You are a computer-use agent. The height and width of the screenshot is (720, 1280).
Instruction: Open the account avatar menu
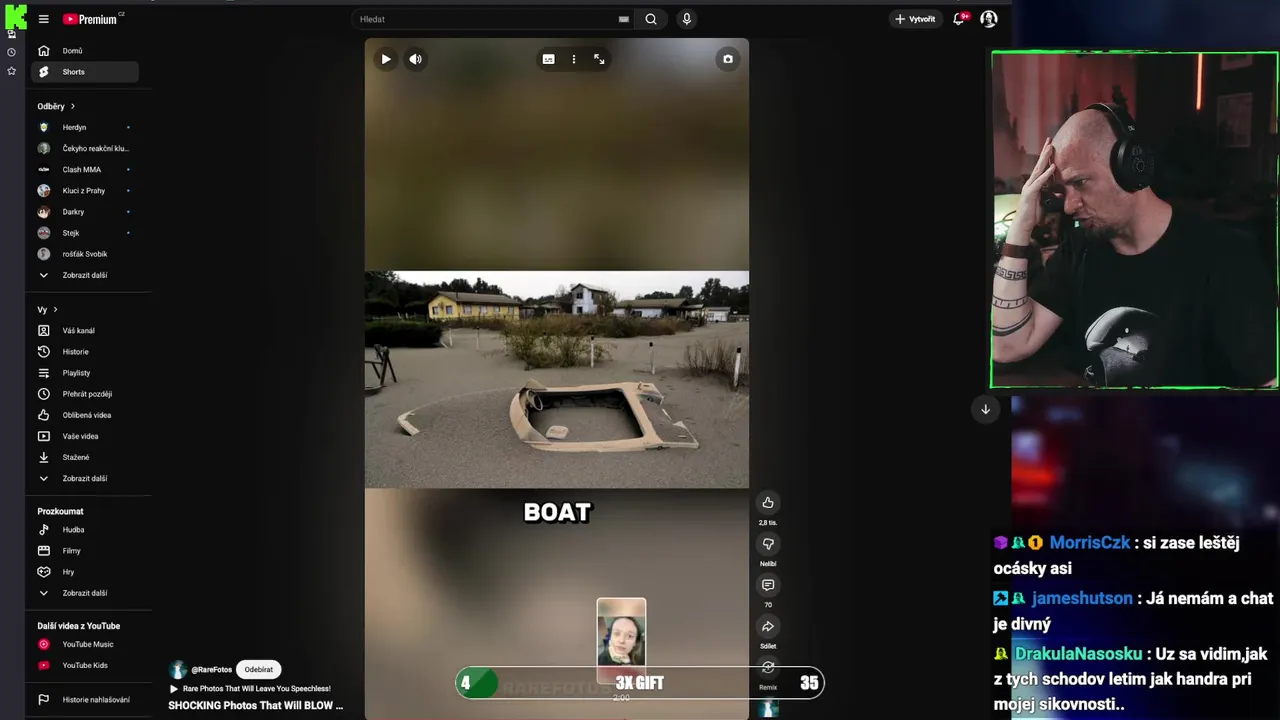[989, 19]
